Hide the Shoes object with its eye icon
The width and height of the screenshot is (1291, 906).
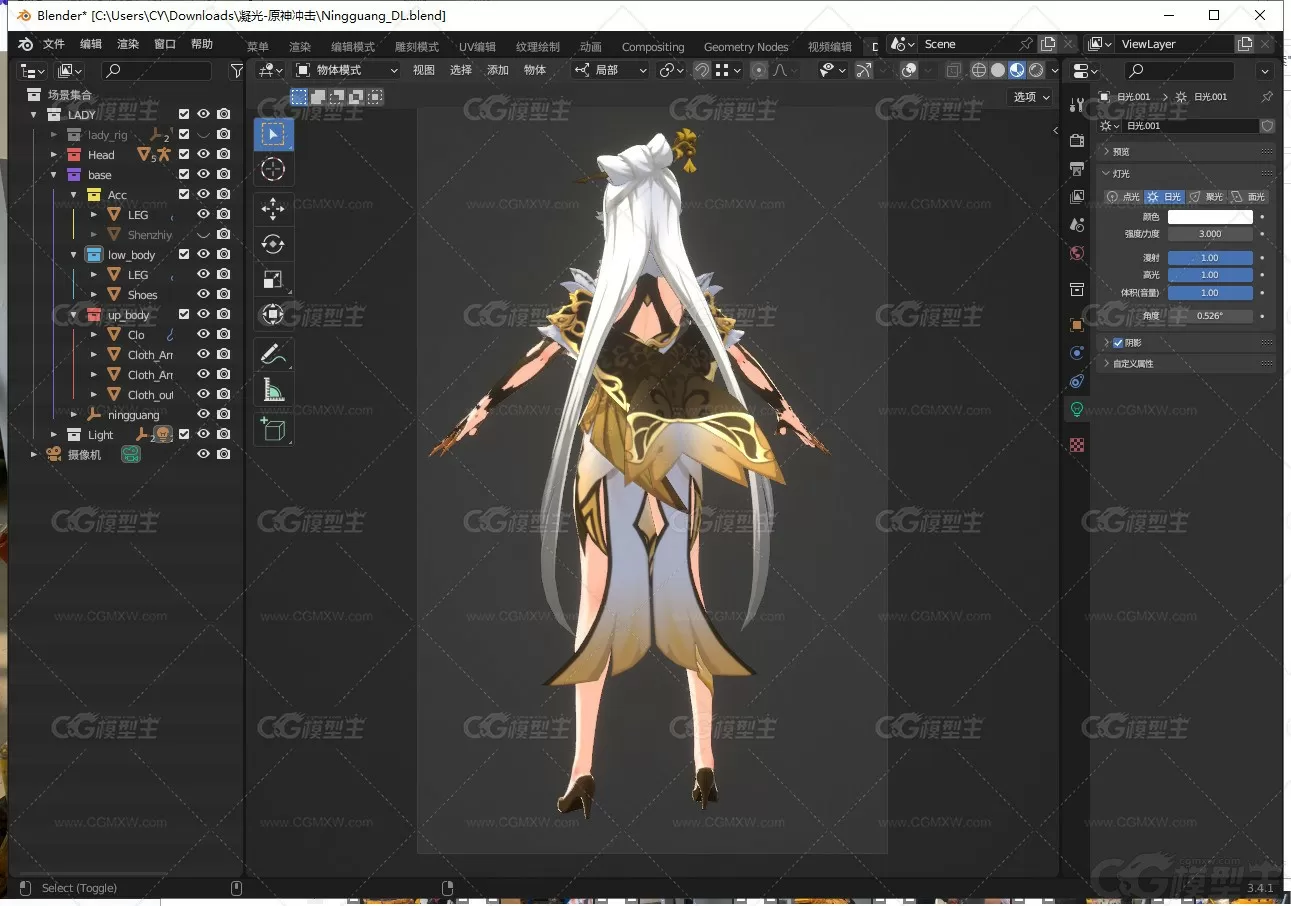(203, 295)
